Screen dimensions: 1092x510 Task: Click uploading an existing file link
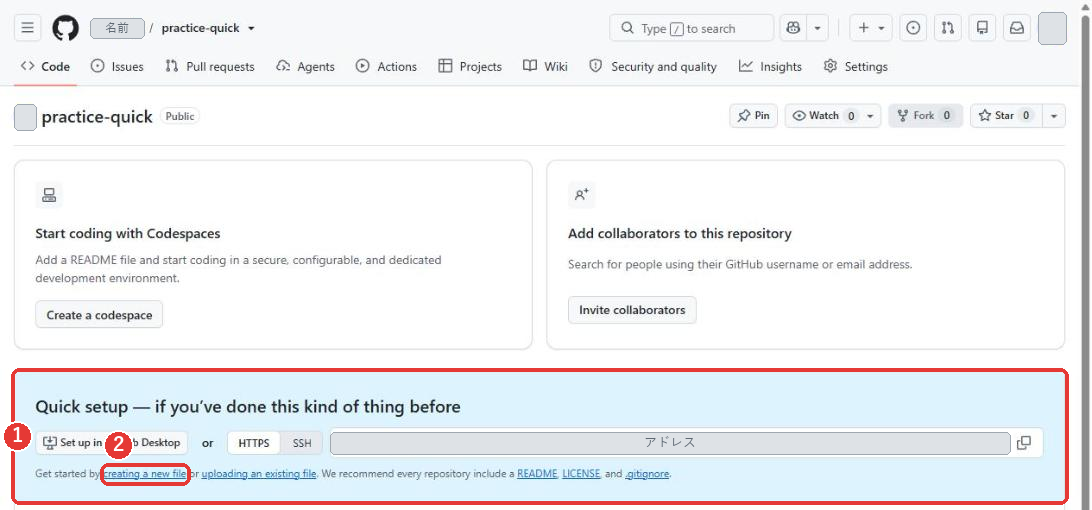pyautogui.click(x=259, y=474)
